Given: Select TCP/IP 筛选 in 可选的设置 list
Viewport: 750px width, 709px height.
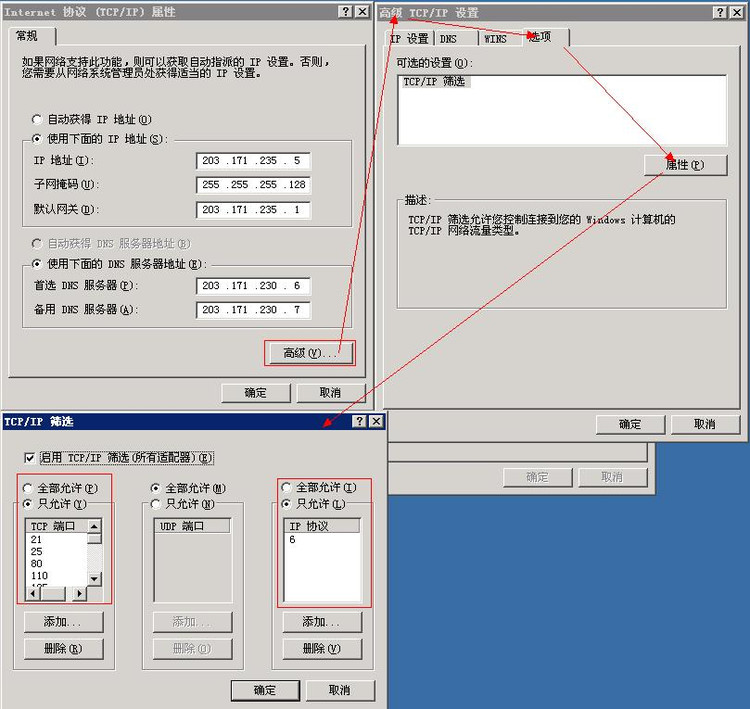Looking at the screenshot, I should (x=434, y=82).
